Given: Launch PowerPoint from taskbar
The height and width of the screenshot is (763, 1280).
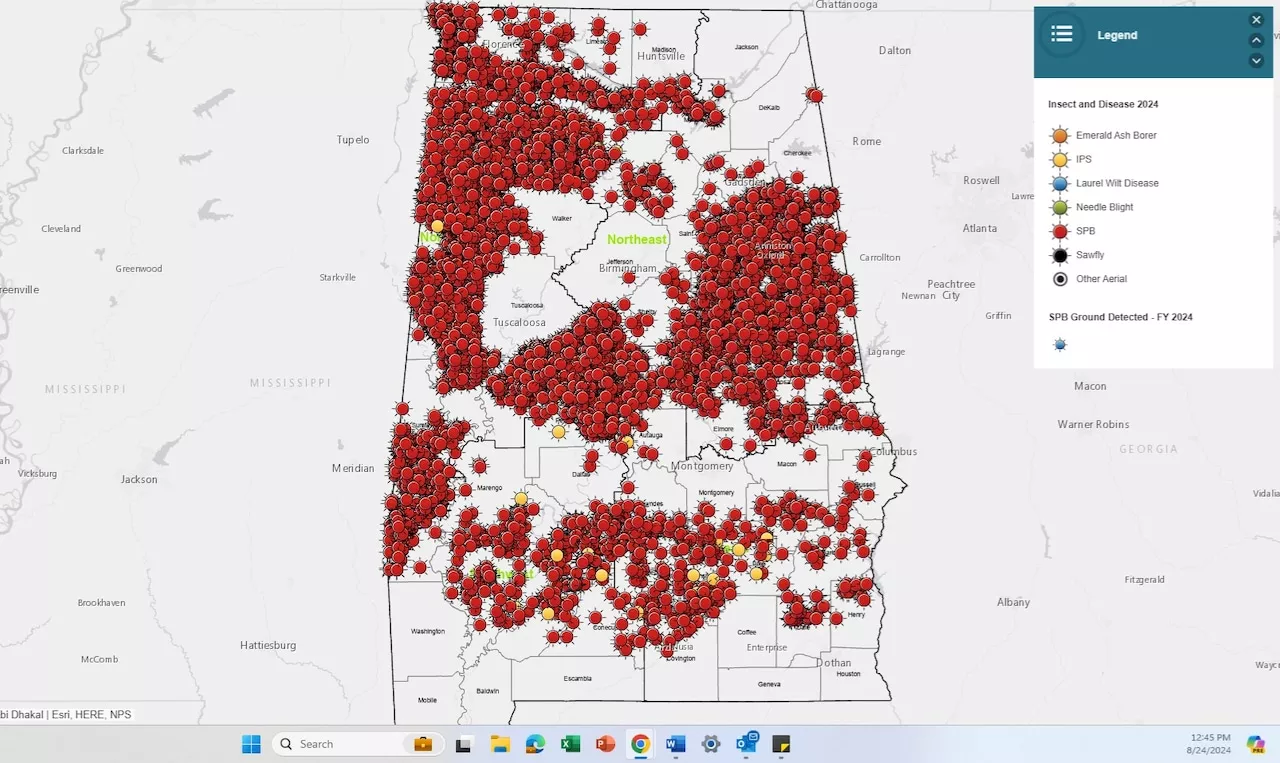Looking at the screenshot, I should click(x=605, y=744).
